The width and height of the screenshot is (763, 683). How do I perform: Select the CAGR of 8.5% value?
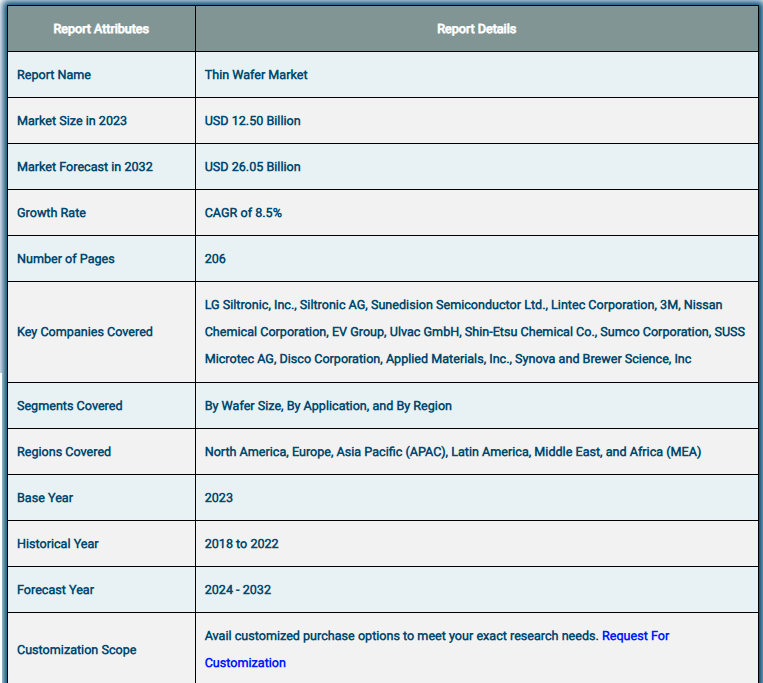pyautogui.click(x=243, y=213)
